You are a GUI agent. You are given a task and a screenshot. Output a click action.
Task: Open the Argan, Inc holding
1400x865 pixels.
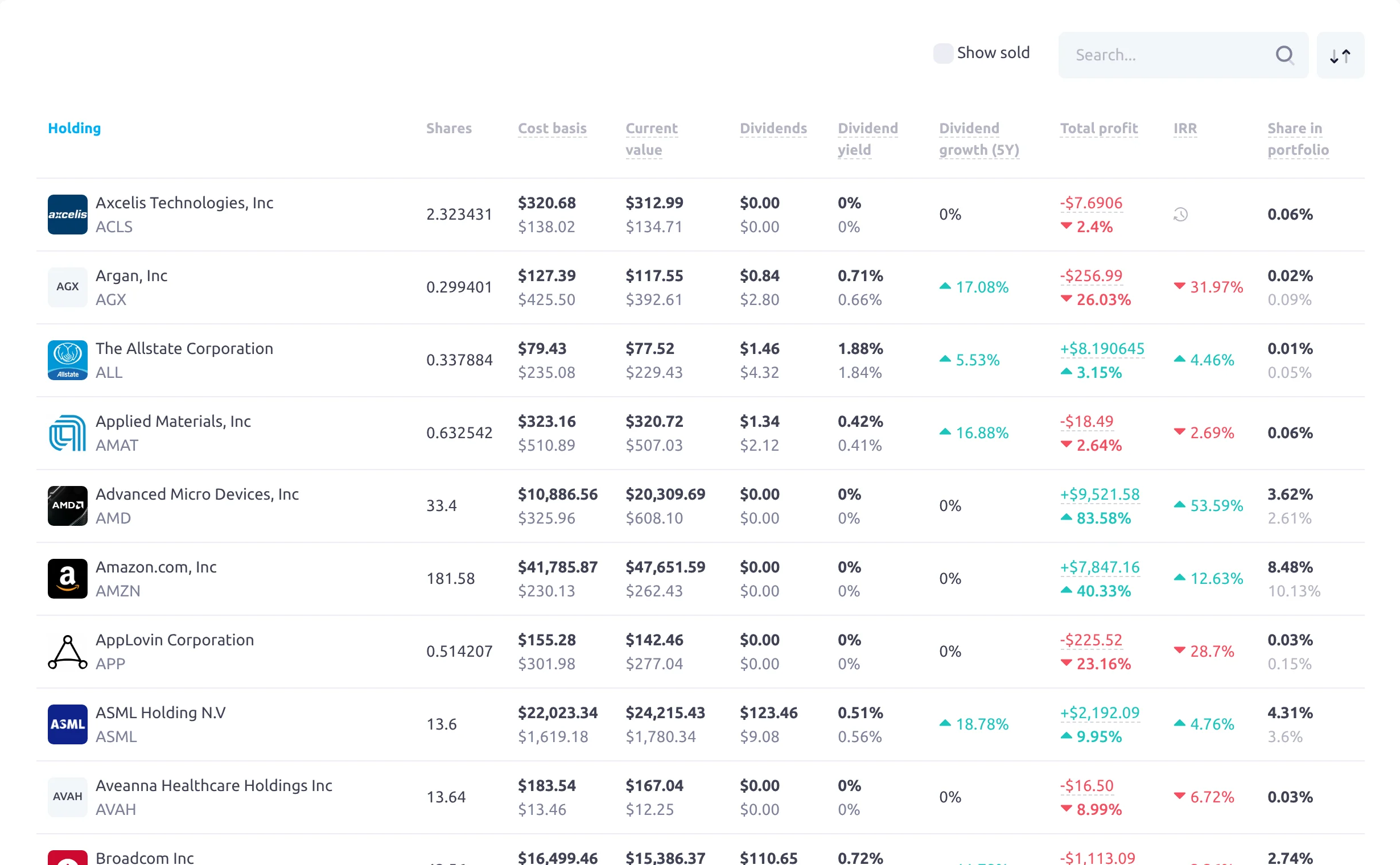[131, 276]
